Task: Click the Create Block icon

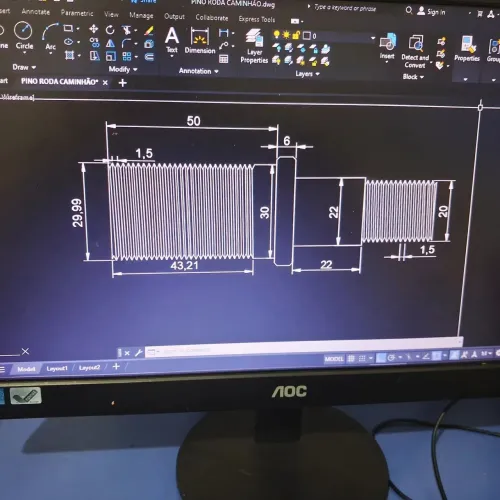Action: [x=441, y=41]
